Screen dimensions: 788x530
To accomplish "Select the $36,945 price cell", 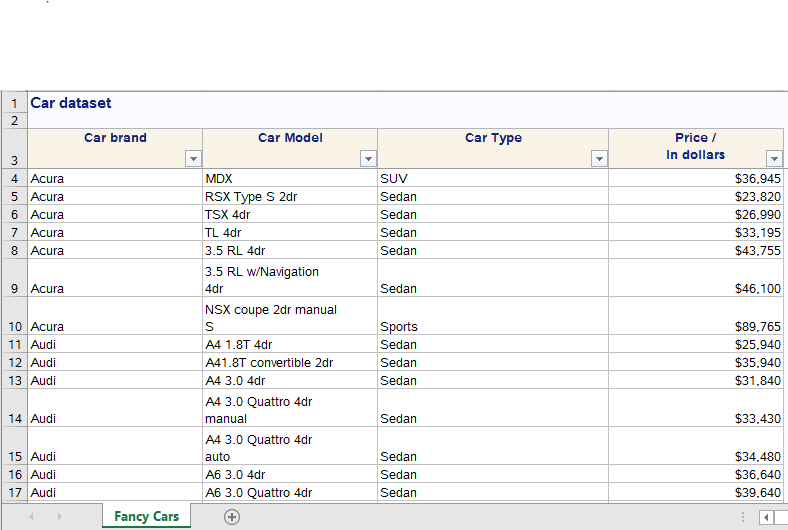I will point(696,178).
